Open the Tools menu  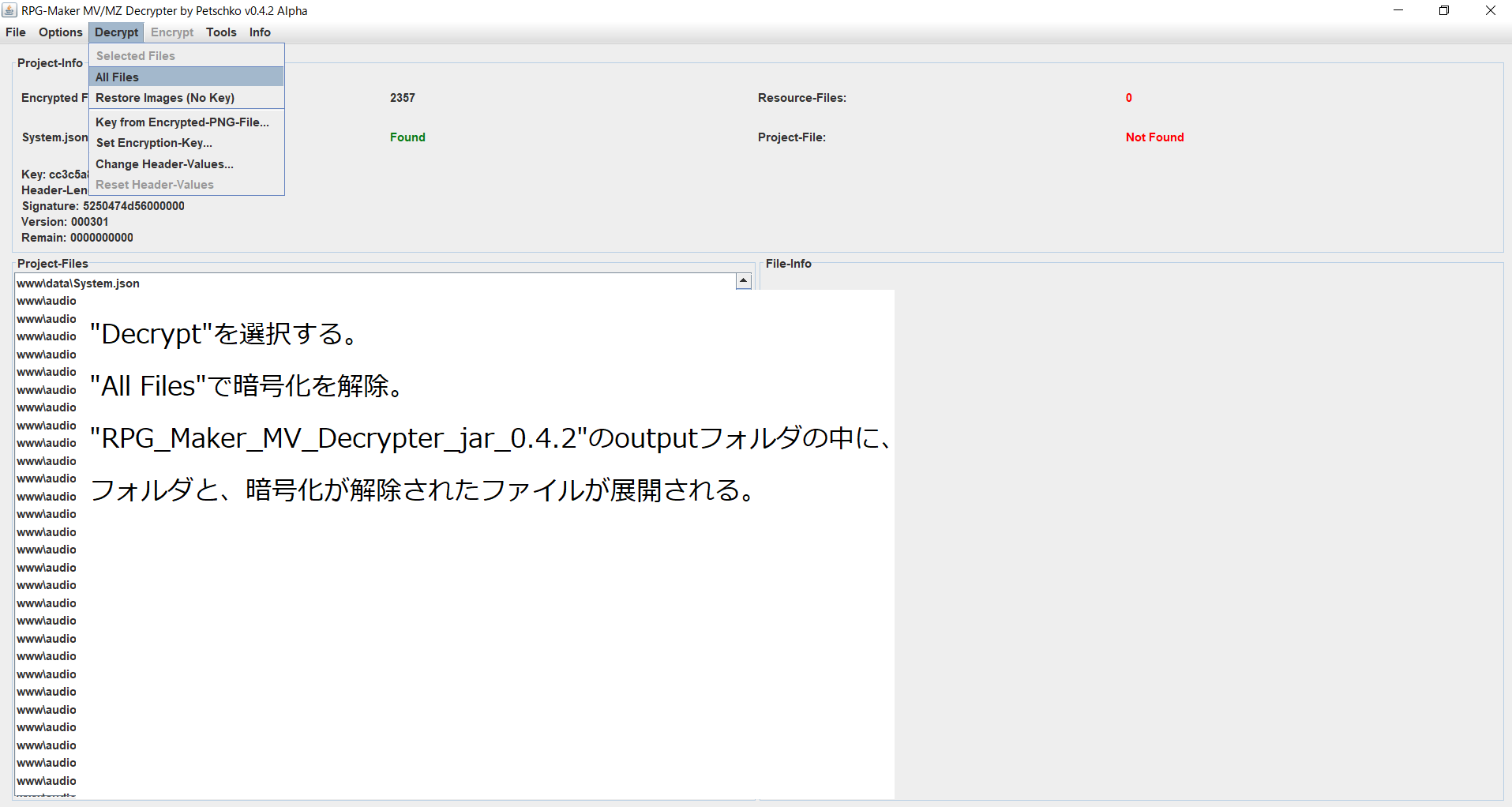coord(221,32)
